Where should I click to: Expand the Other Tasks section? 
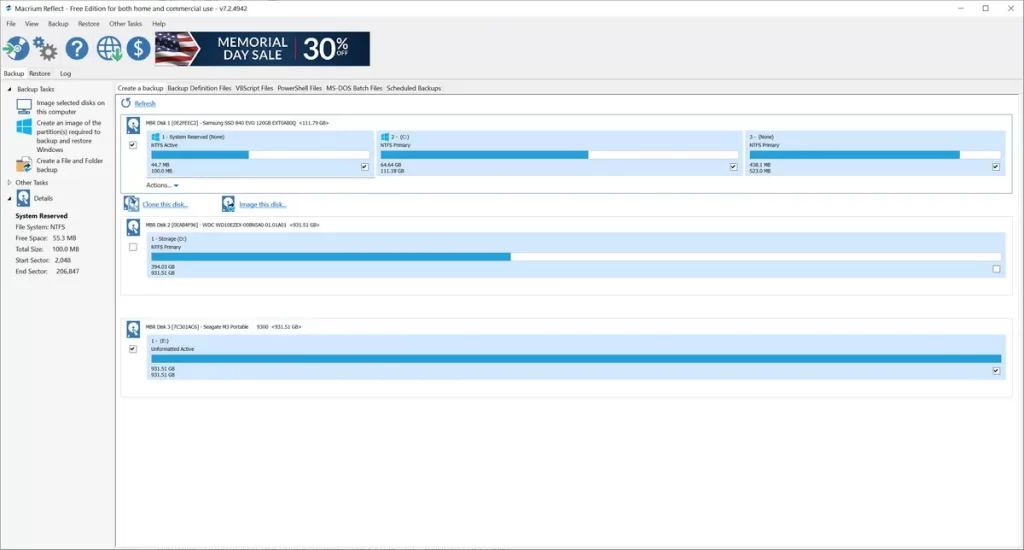[10, 183]
